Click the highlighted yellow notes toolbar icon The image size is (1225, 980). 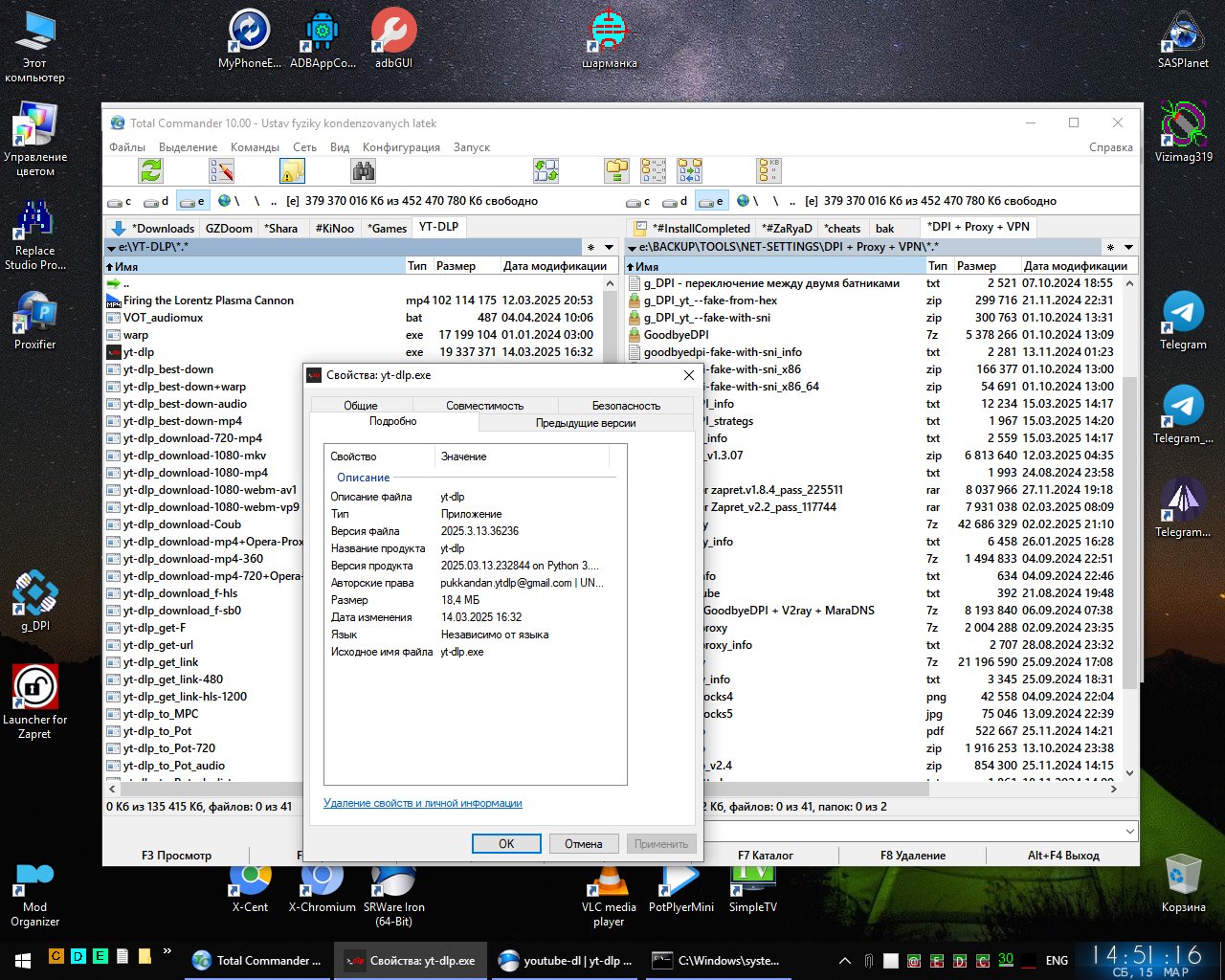pyautogui.click(x=292, y=171)
